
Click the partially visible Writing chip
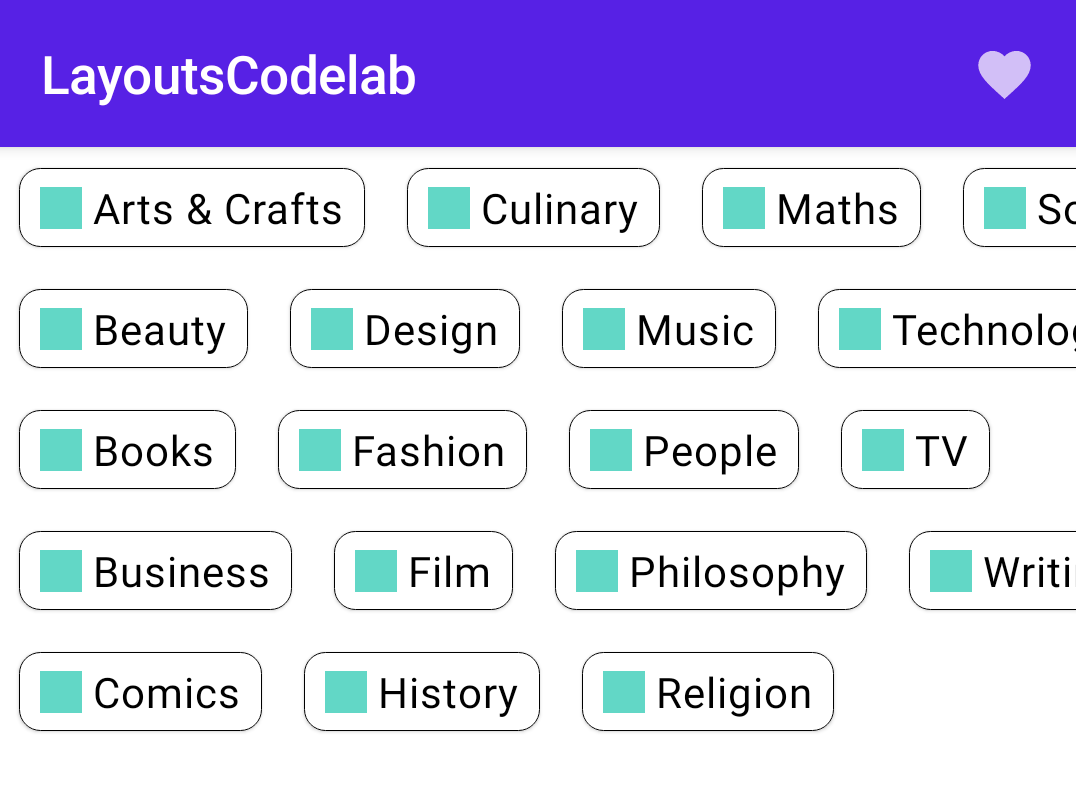[x=993, y=571]
